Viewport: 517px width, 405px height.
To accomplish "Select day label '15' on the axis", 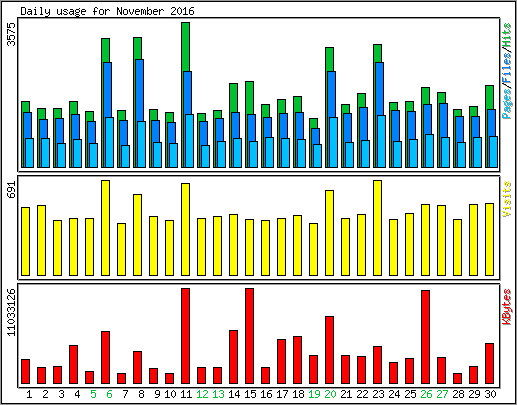I will coord(250,394).
